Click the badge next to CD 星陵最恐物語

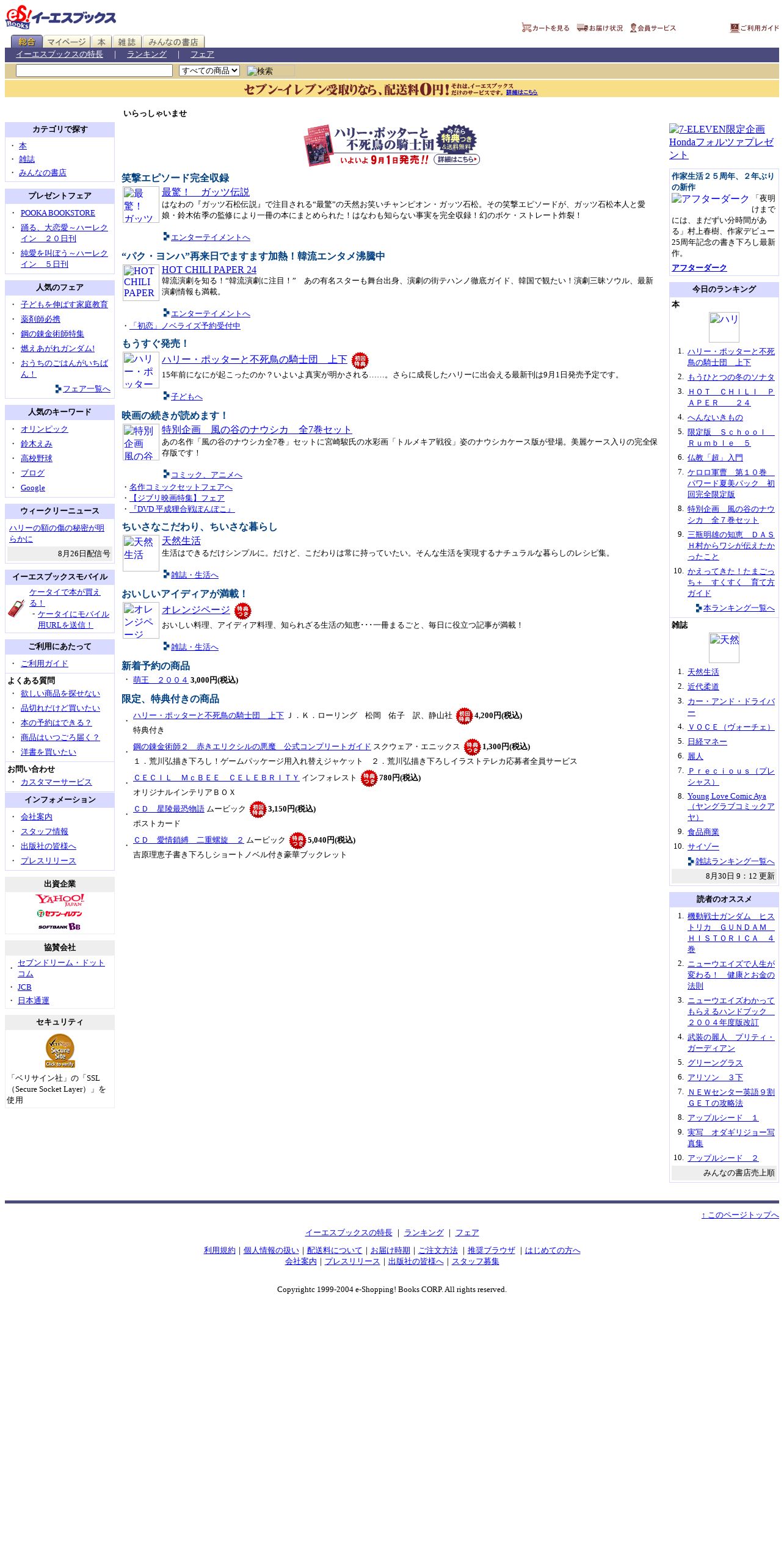tap(258, 809)
